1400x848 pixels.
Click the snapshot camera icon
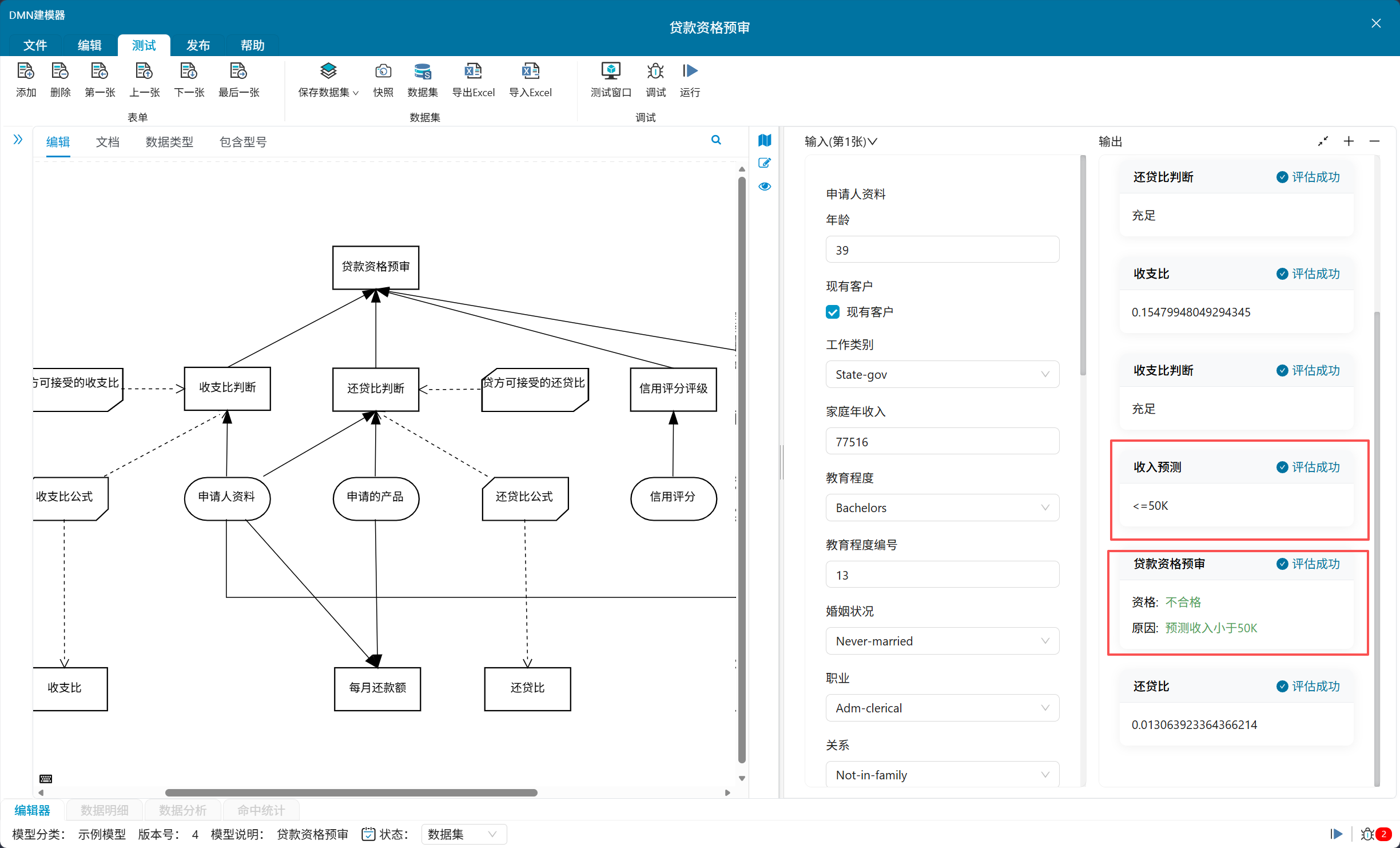point(383,72)
